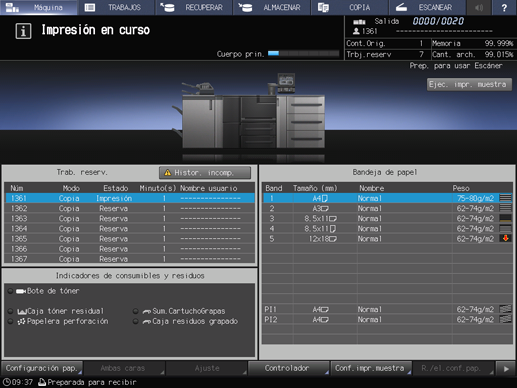The height and width of the screenshot is (388, 517).
Task: Click the toner bottle icon
Action: [21, 291]
